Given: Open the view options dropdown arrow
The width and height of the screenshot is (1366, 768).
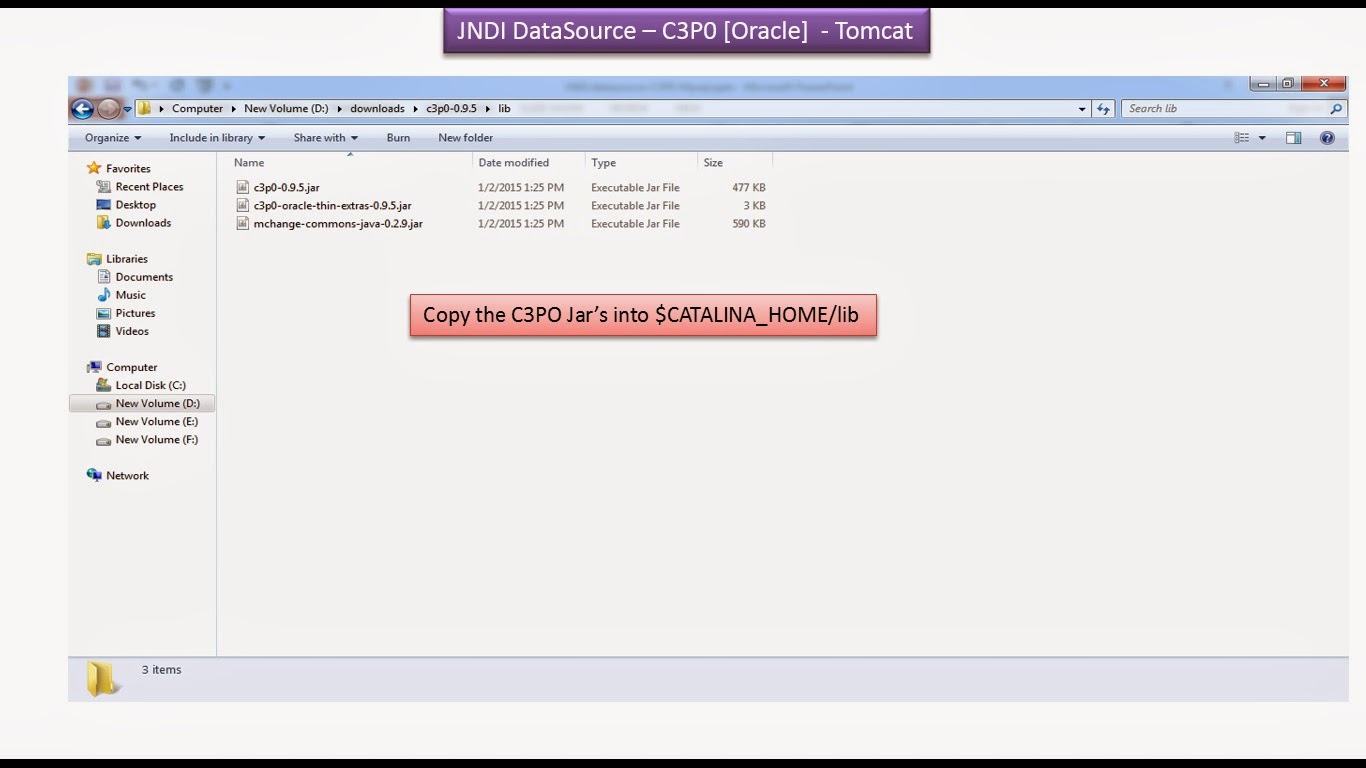Looking at the screenshot, I should (x=1262, y=138).
